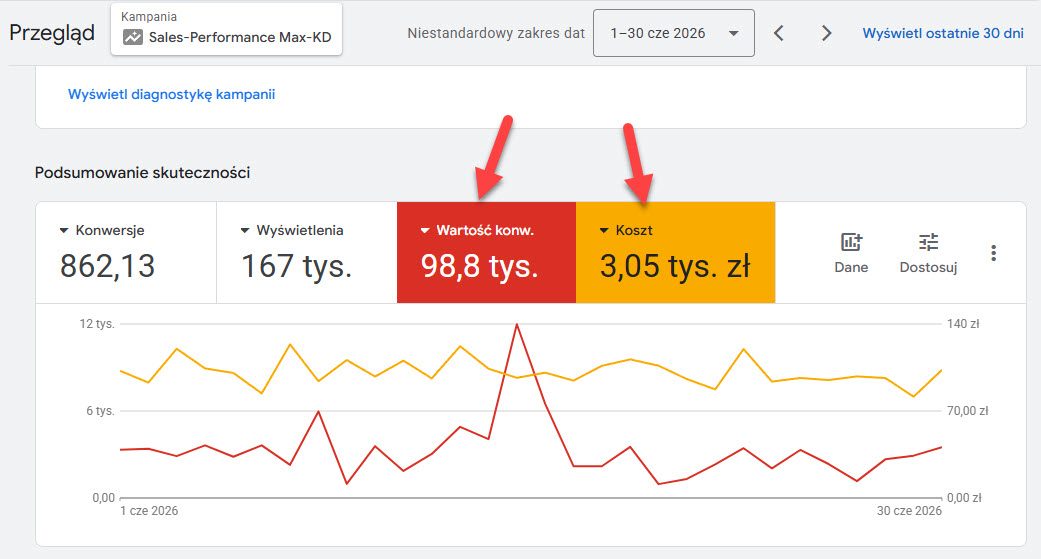Image resolution: width=1041 pixels, height=559 pixels.
Task: Click the red line peak in chart
Action: tap(517, 325)
